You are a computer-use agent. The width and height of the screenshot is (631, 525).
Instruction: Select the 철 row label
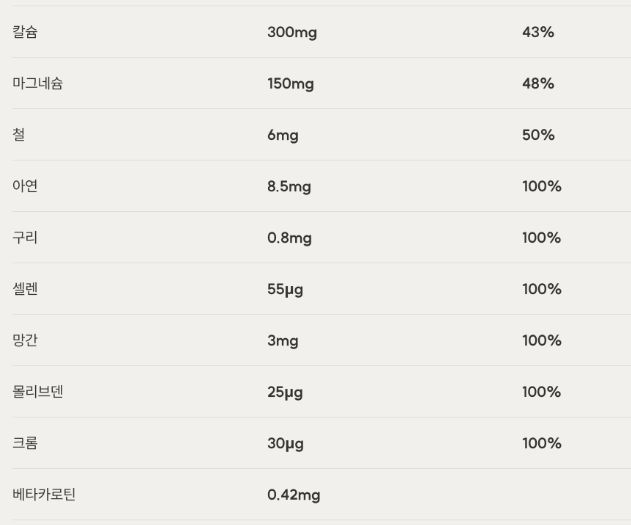(x=19, y=135)
